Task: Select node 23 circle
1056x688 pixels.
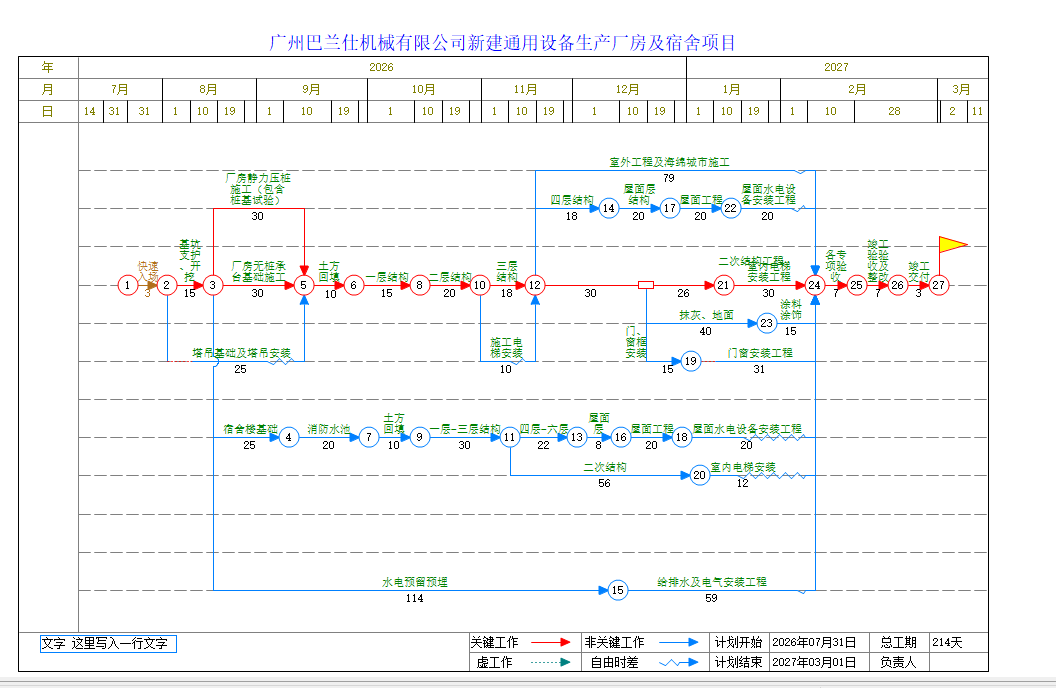Action: click(767, 324)
